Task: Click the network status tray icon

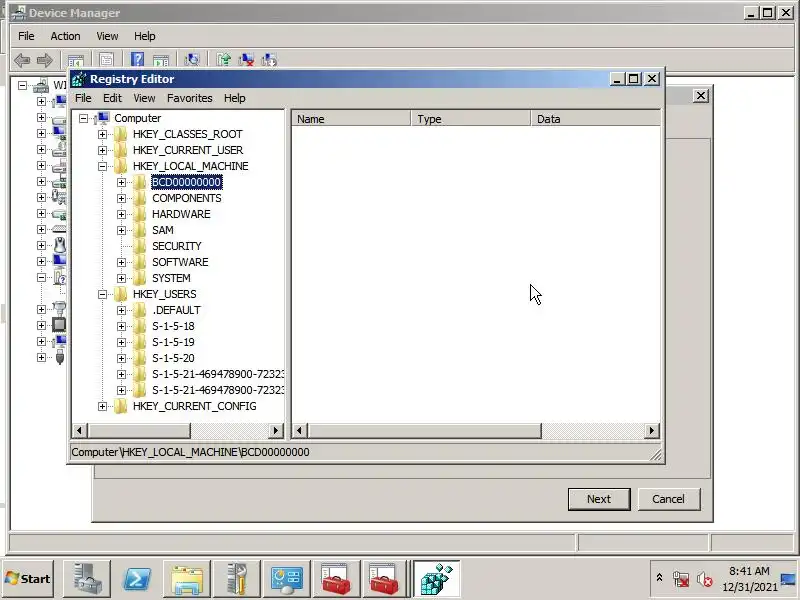Action: (x=681, y=579)
